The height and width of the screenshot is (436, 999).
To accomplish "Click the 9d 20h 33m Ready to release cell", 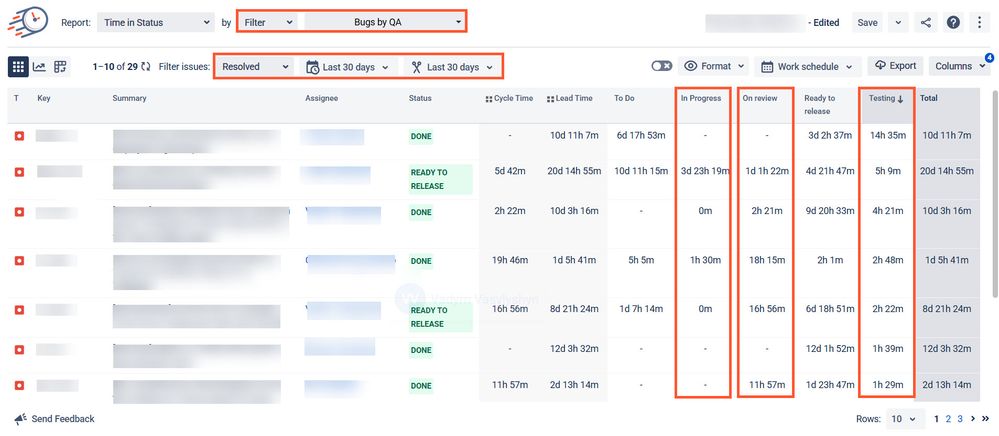I will click(828, 211).
